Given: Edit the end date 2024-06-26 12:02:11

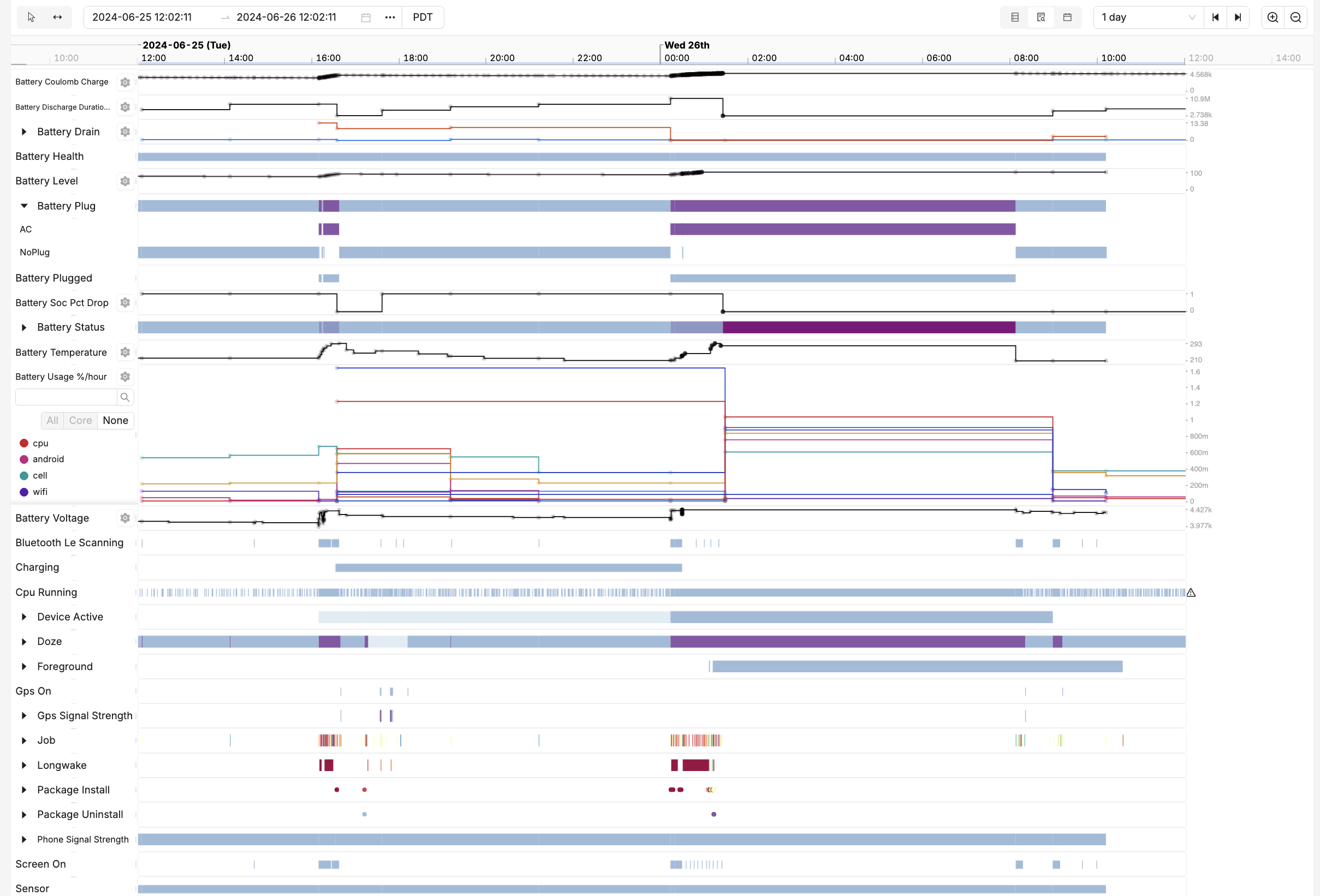Looking at the screenshot, I should coord(286,17).
